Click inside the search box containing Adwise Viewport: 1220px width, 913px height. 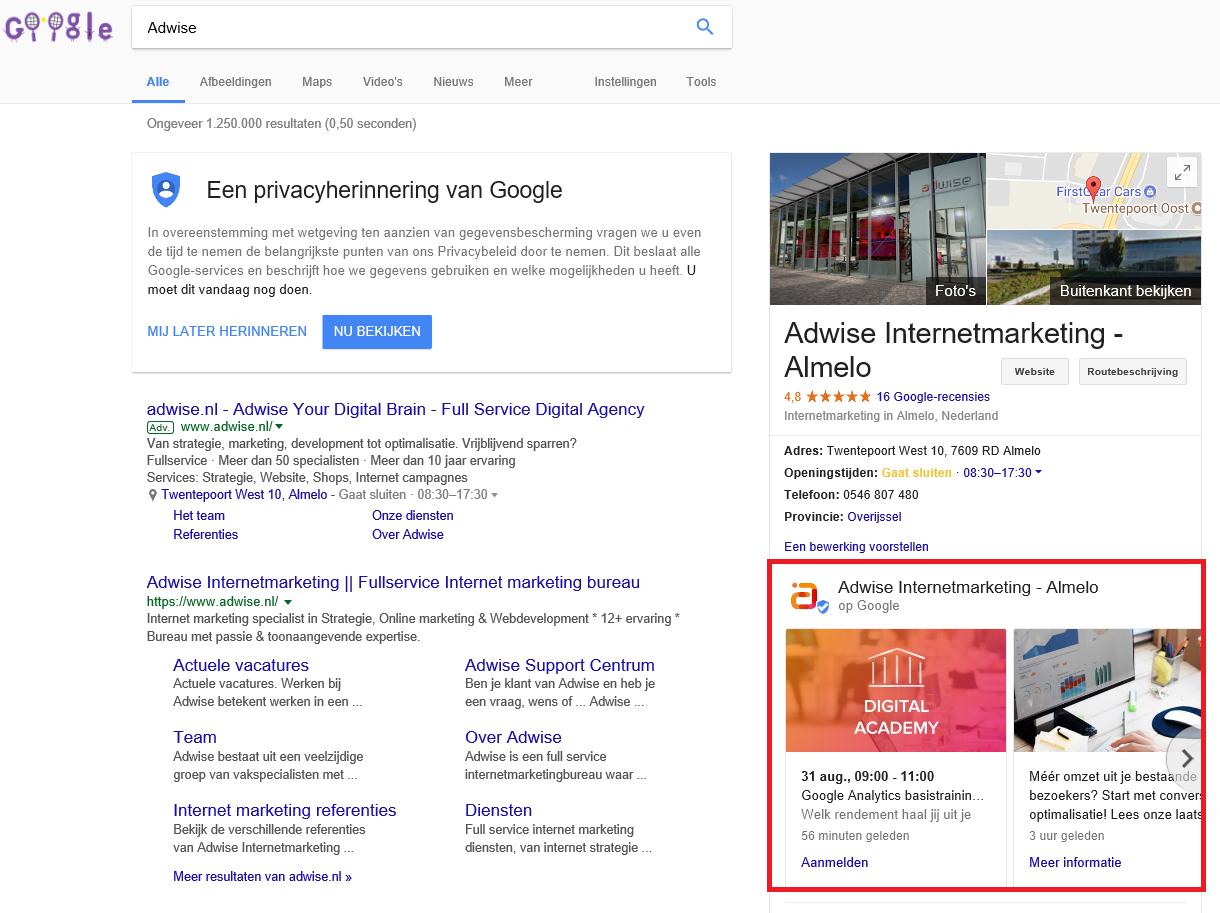pyautogui.click(x=410, y=28)
